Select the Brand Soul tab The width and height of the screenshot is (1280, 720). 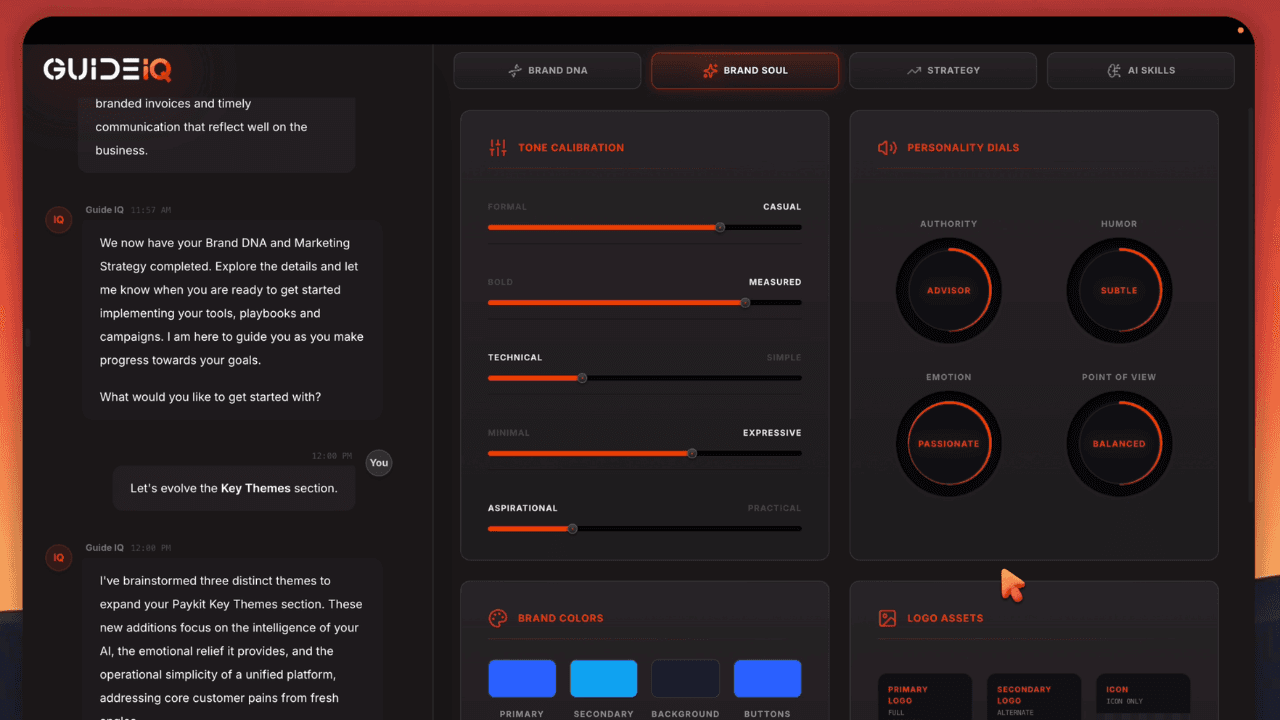tap(745, 71)
